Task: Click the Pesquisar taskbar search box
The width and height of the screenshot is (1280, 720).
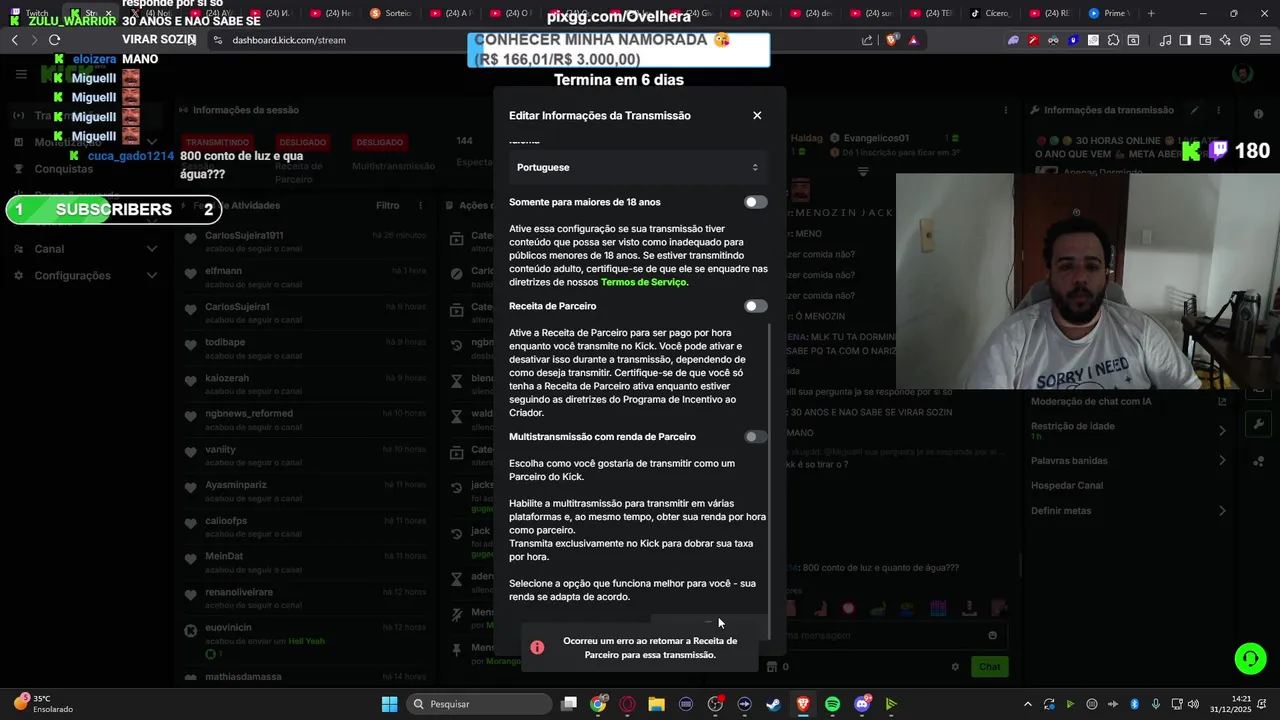Action: (x=479, y=704)
